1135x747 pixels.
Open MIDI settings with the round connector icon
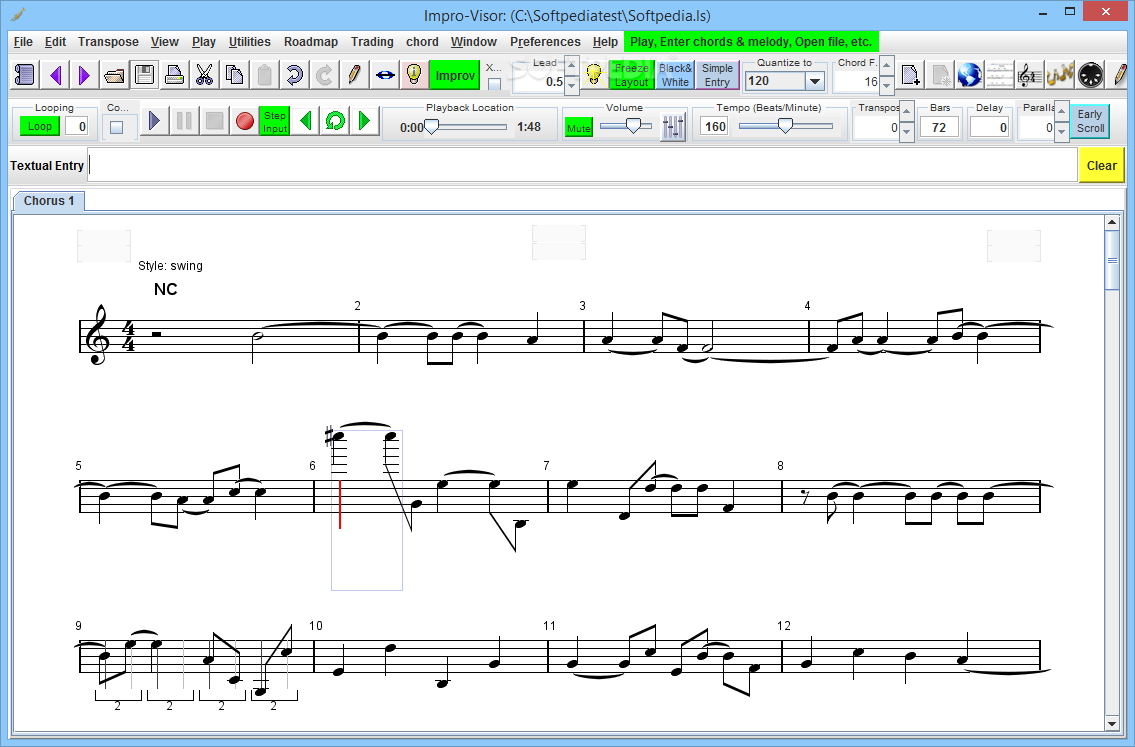pyautogui.click(x=1090, y=75)
